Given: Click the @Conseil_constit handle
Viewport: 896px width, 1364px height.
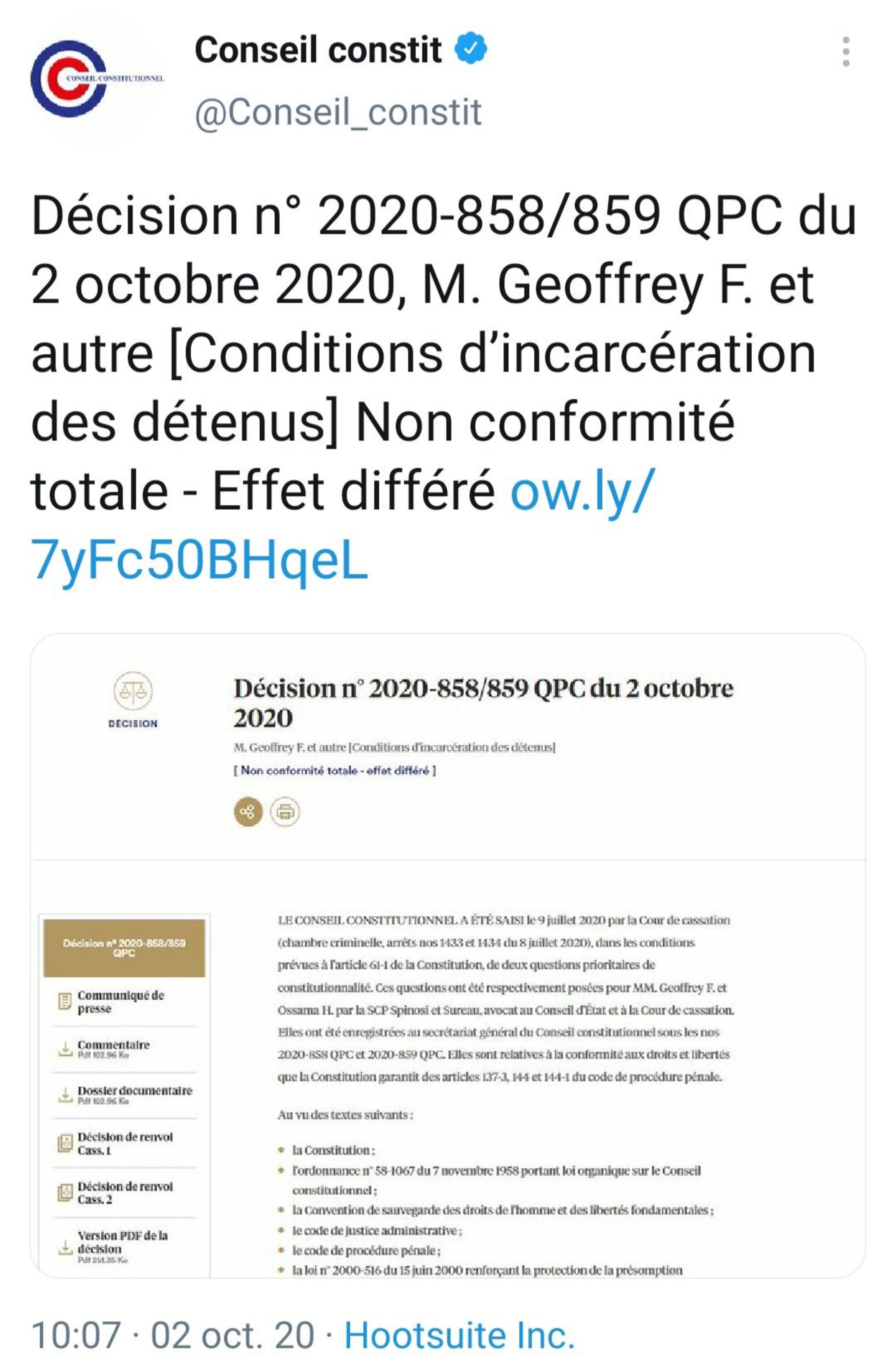Looking at the screenshot, I should (338, 112).
